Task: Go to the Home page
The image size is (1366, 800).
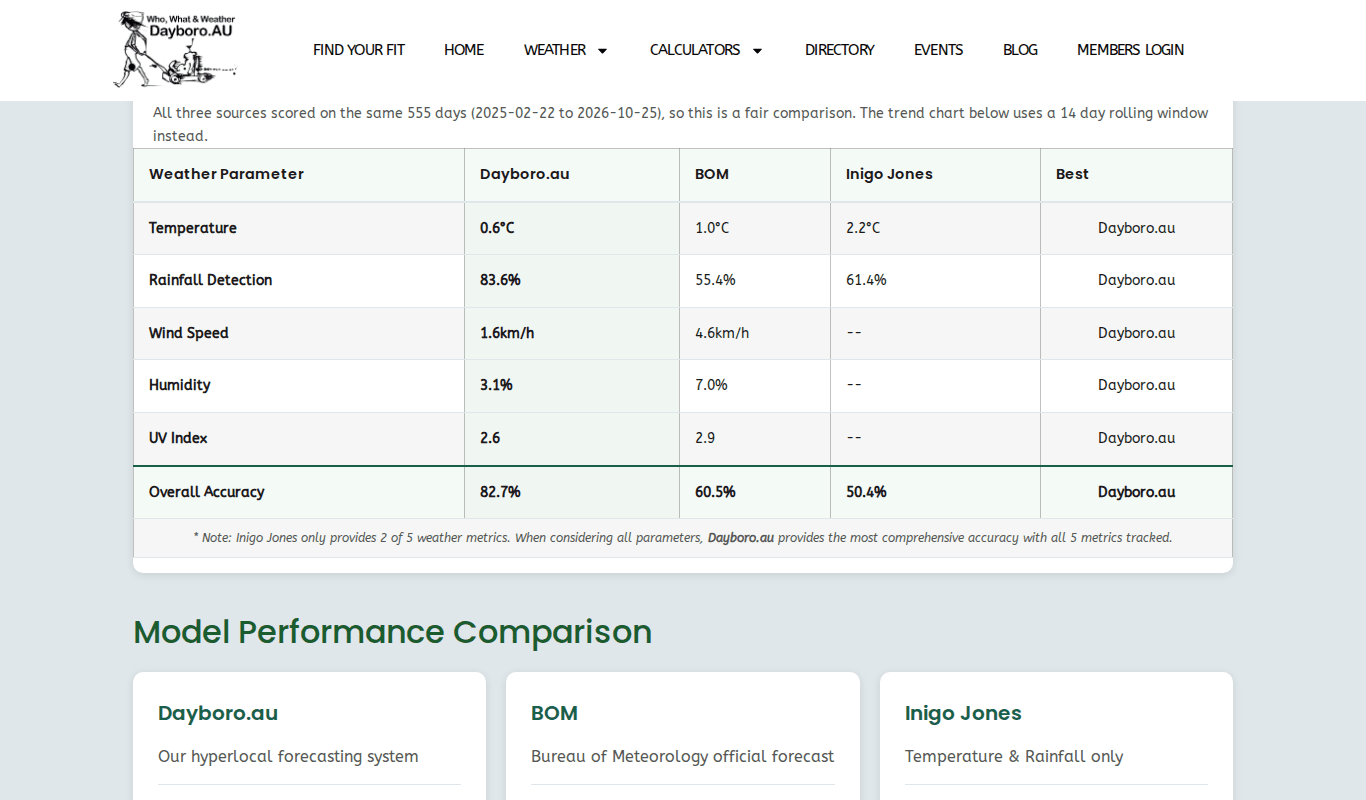Action: coord(464,50)
